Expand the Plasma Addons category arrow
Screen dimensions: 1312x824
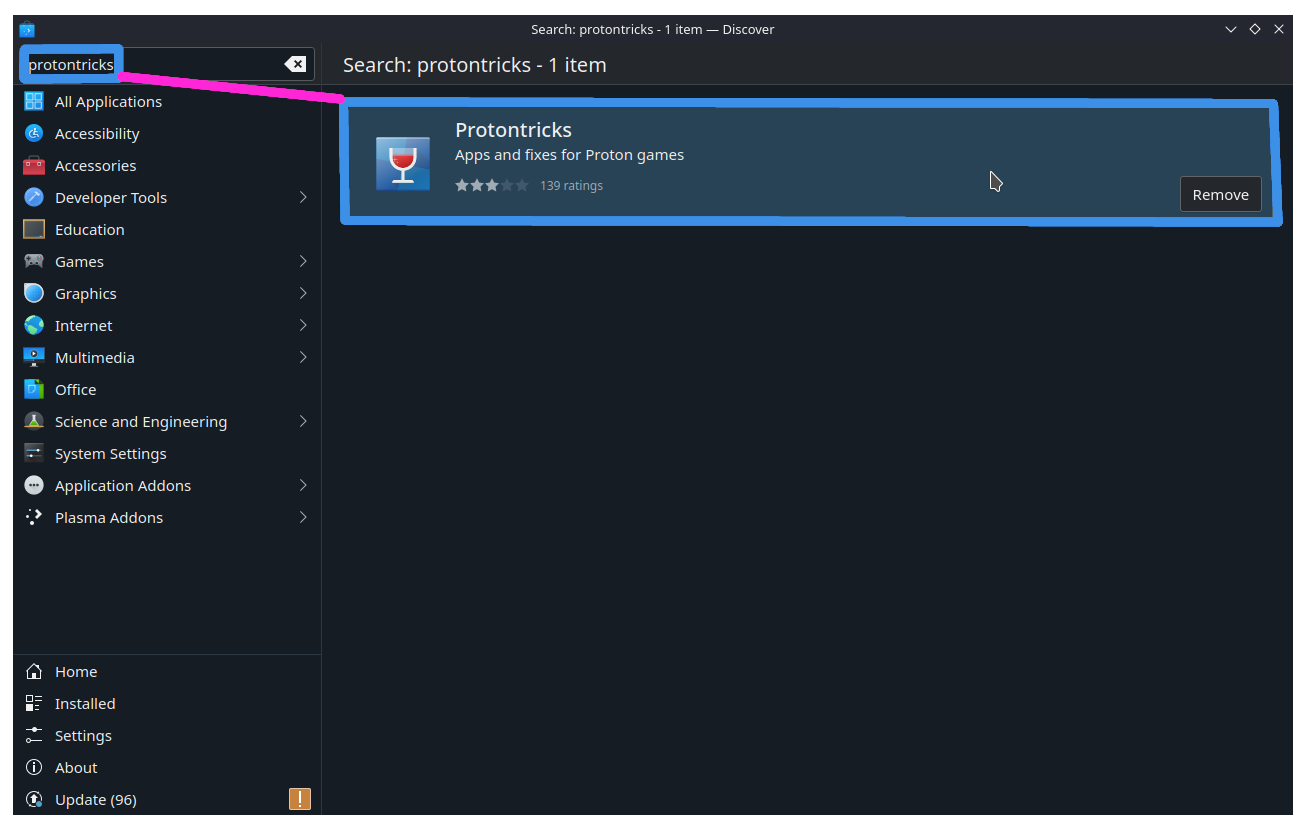click(303, 517)
